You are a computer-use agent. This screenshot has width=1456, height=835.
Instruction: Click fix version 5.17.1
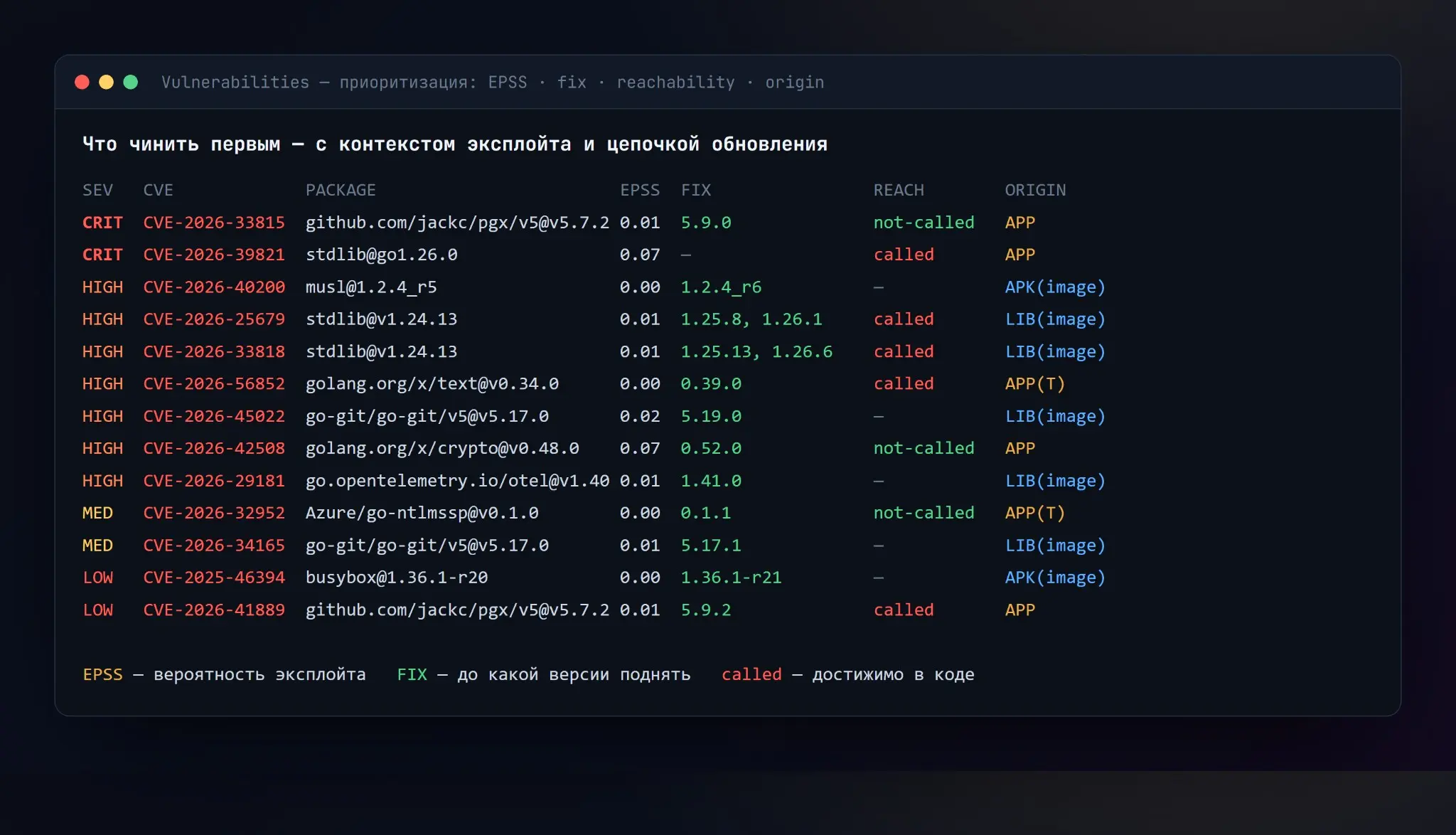(711, 546)
